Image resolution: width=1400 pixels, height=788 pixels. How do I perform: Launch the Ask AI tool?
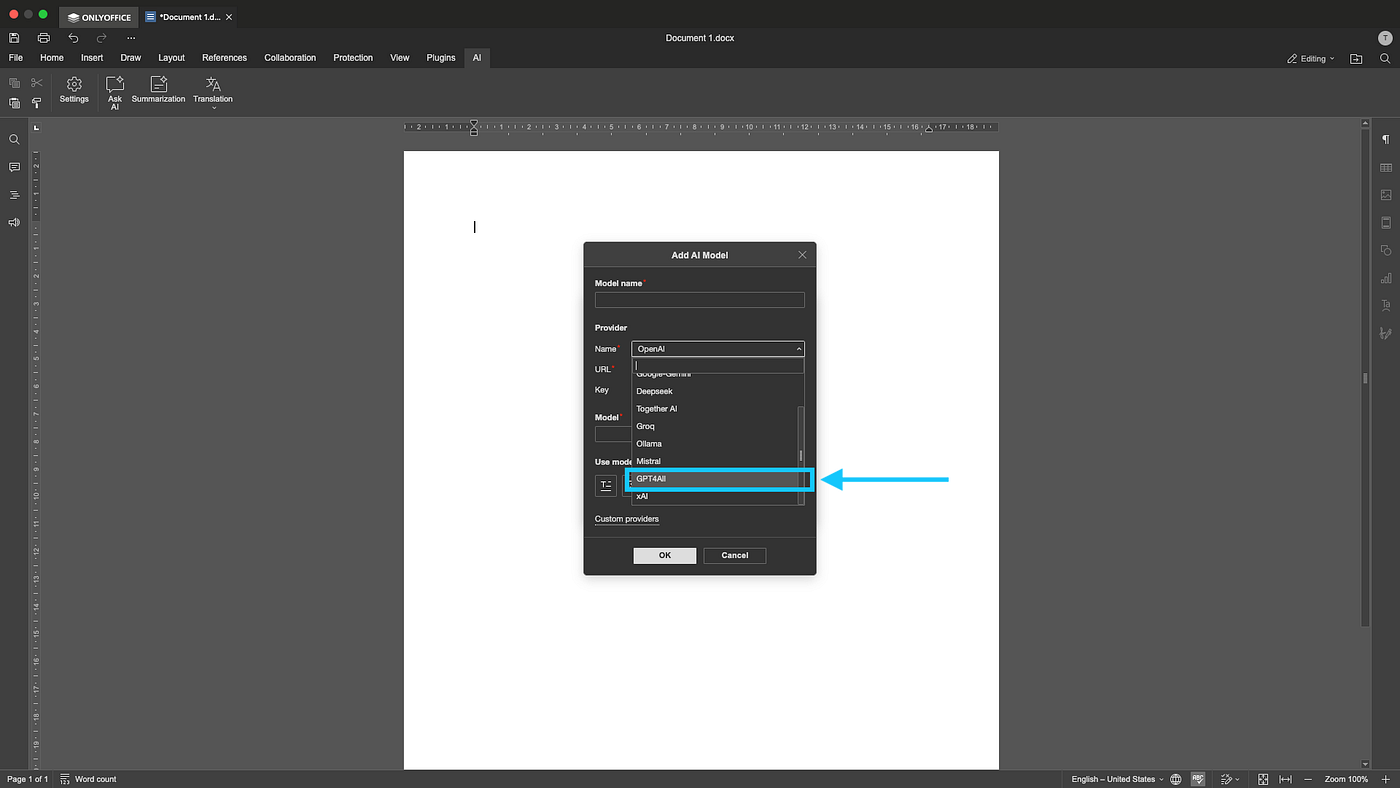point(115,93)
